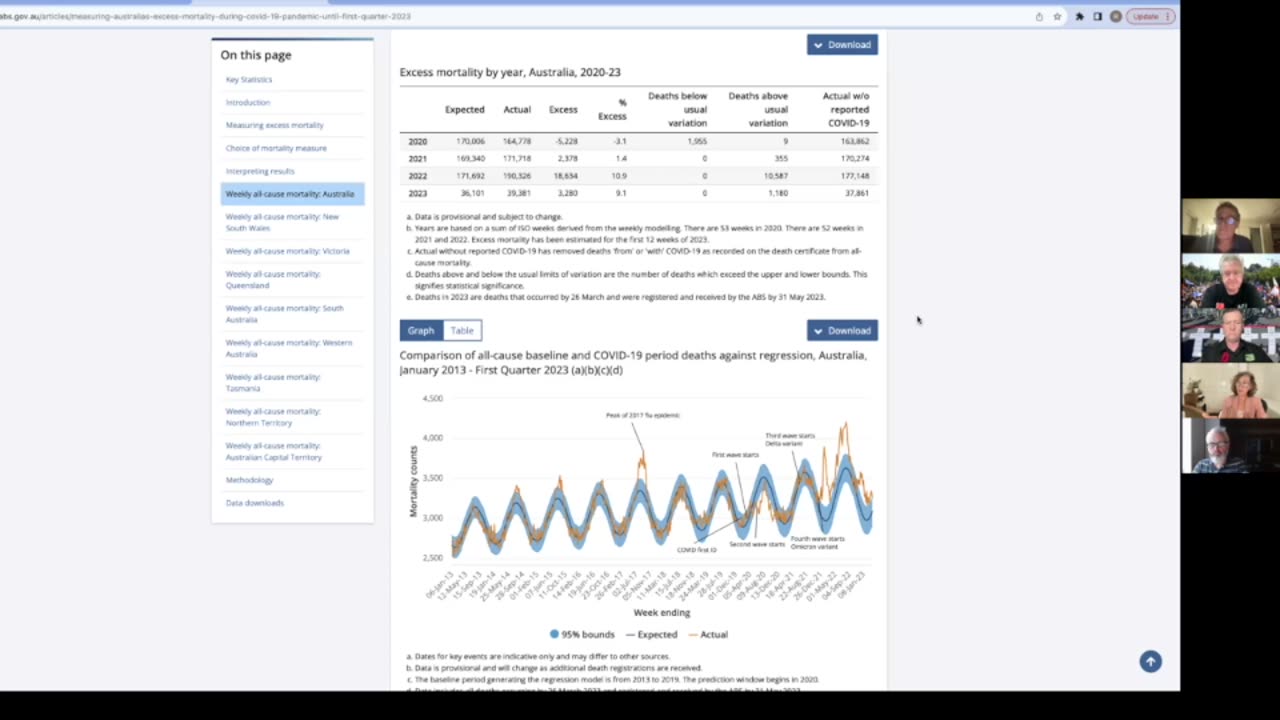Click the back-to-top arrow button

pos(1150,661)
